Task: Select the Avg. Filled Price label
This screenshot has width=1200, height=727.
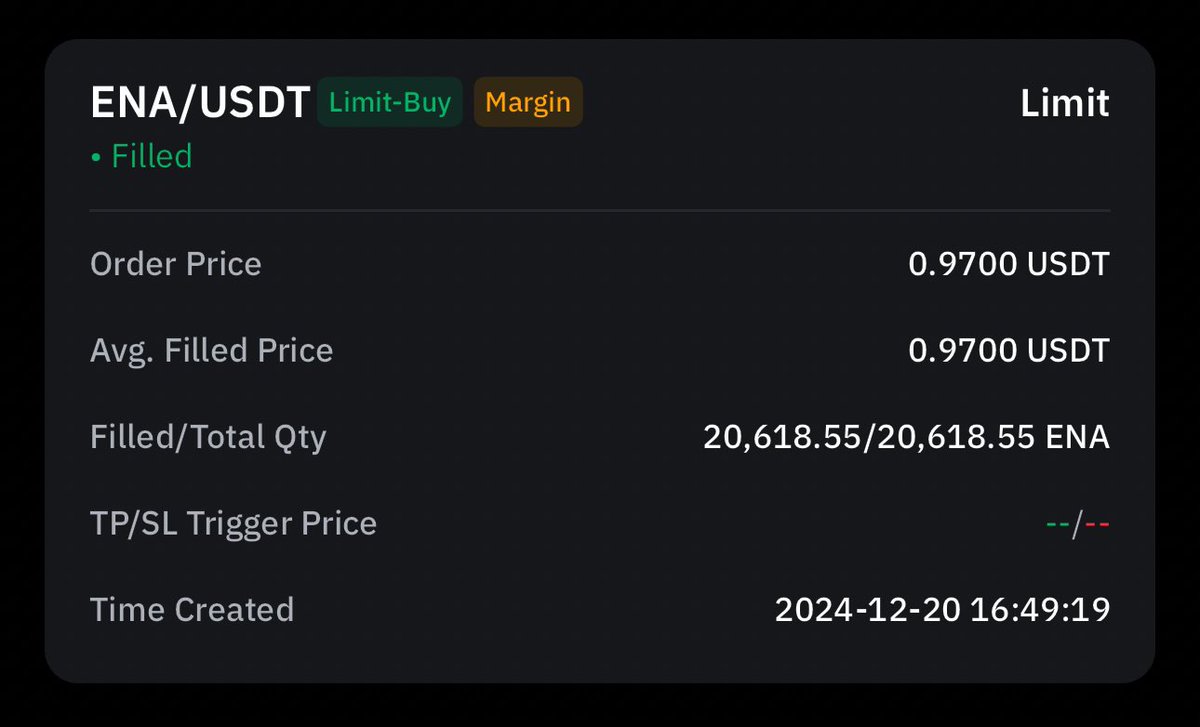Action: tap(212, 350)
